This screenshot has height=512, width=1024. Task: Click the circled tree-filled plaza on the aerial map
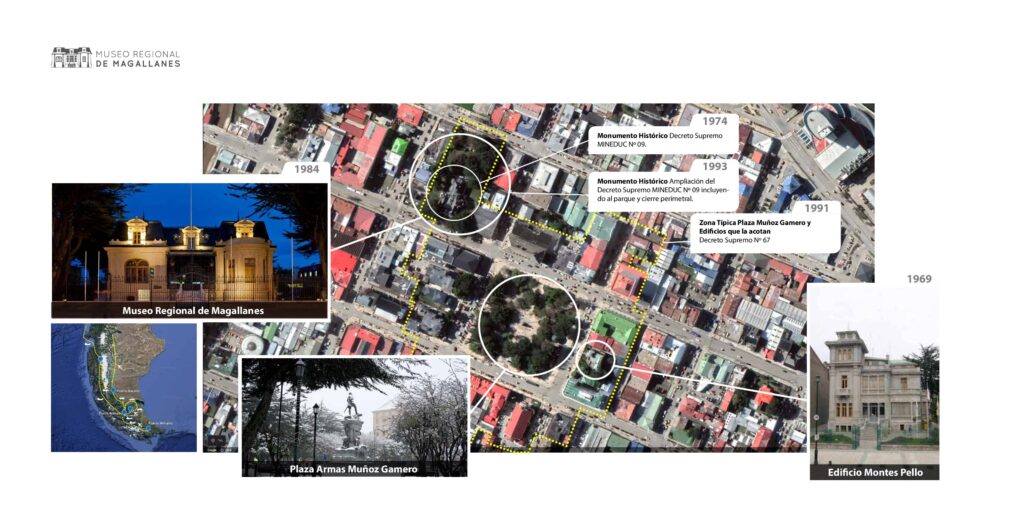528,325
